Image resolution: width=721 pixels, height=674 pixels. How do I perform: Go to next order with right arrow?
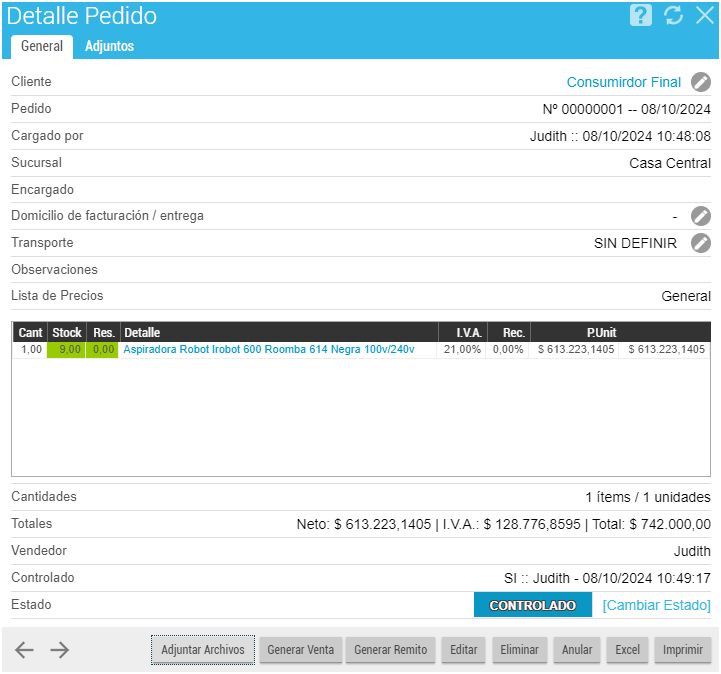pos(60,650)
